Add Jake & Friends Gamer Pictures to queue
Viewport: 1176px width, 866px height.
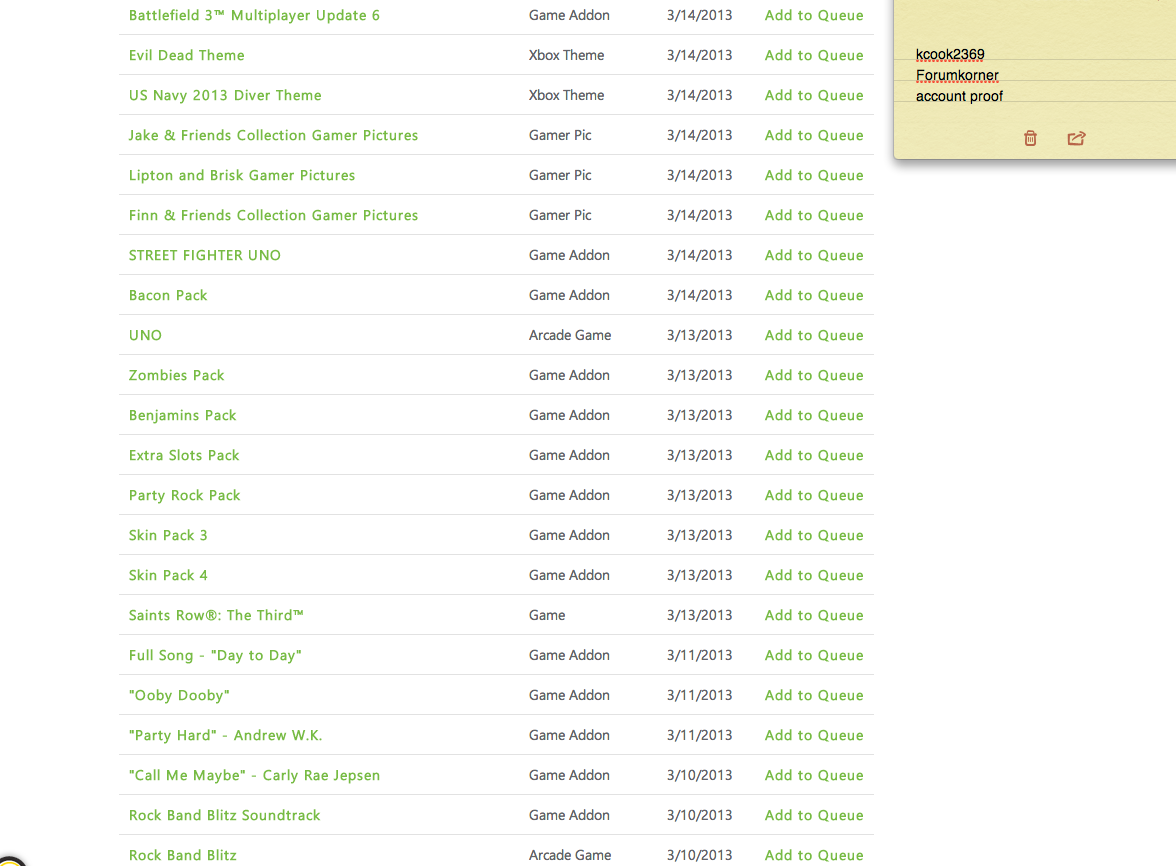(x=814, y=135)
